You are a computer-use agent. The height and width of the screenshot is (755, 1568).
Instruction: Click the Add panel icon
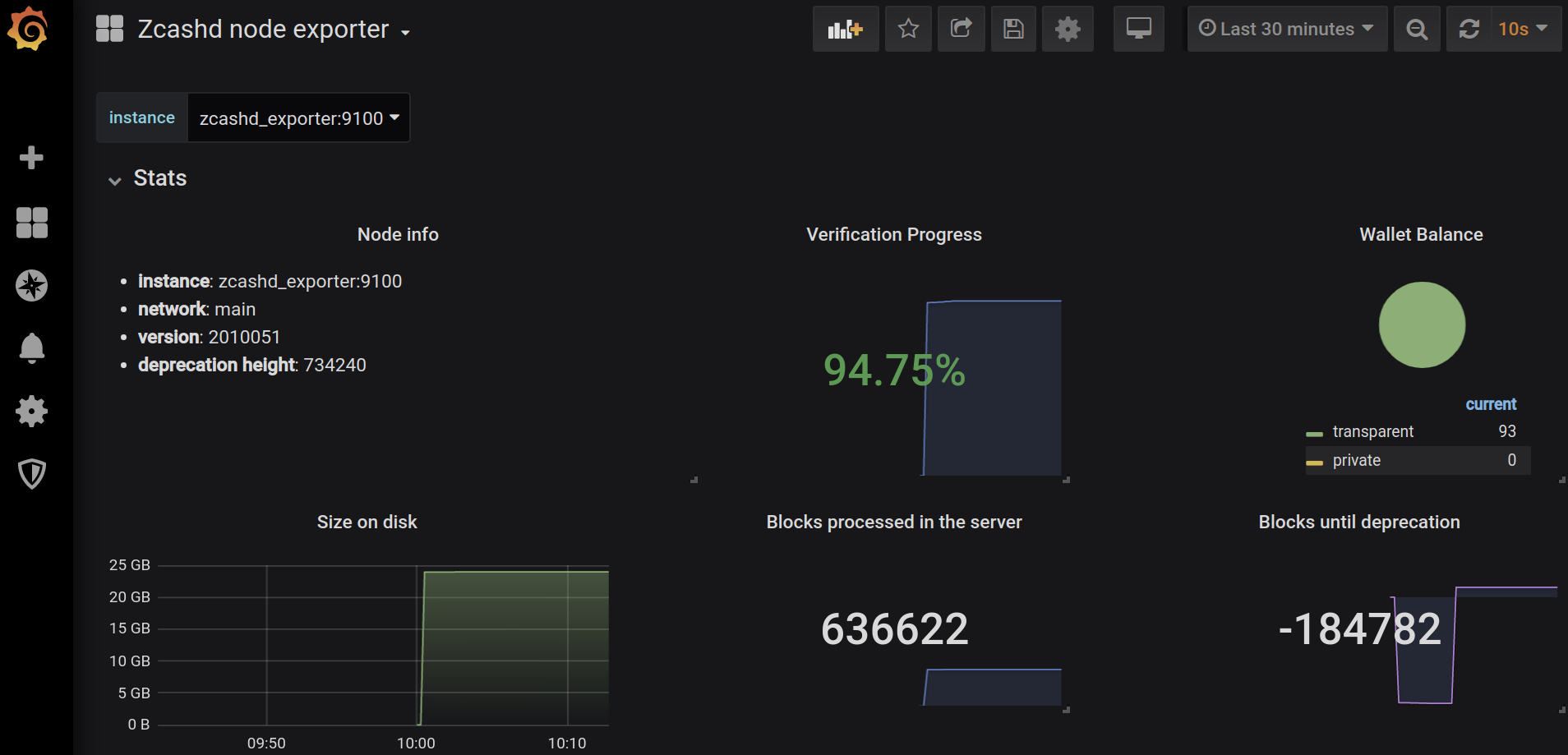[846, 30]
